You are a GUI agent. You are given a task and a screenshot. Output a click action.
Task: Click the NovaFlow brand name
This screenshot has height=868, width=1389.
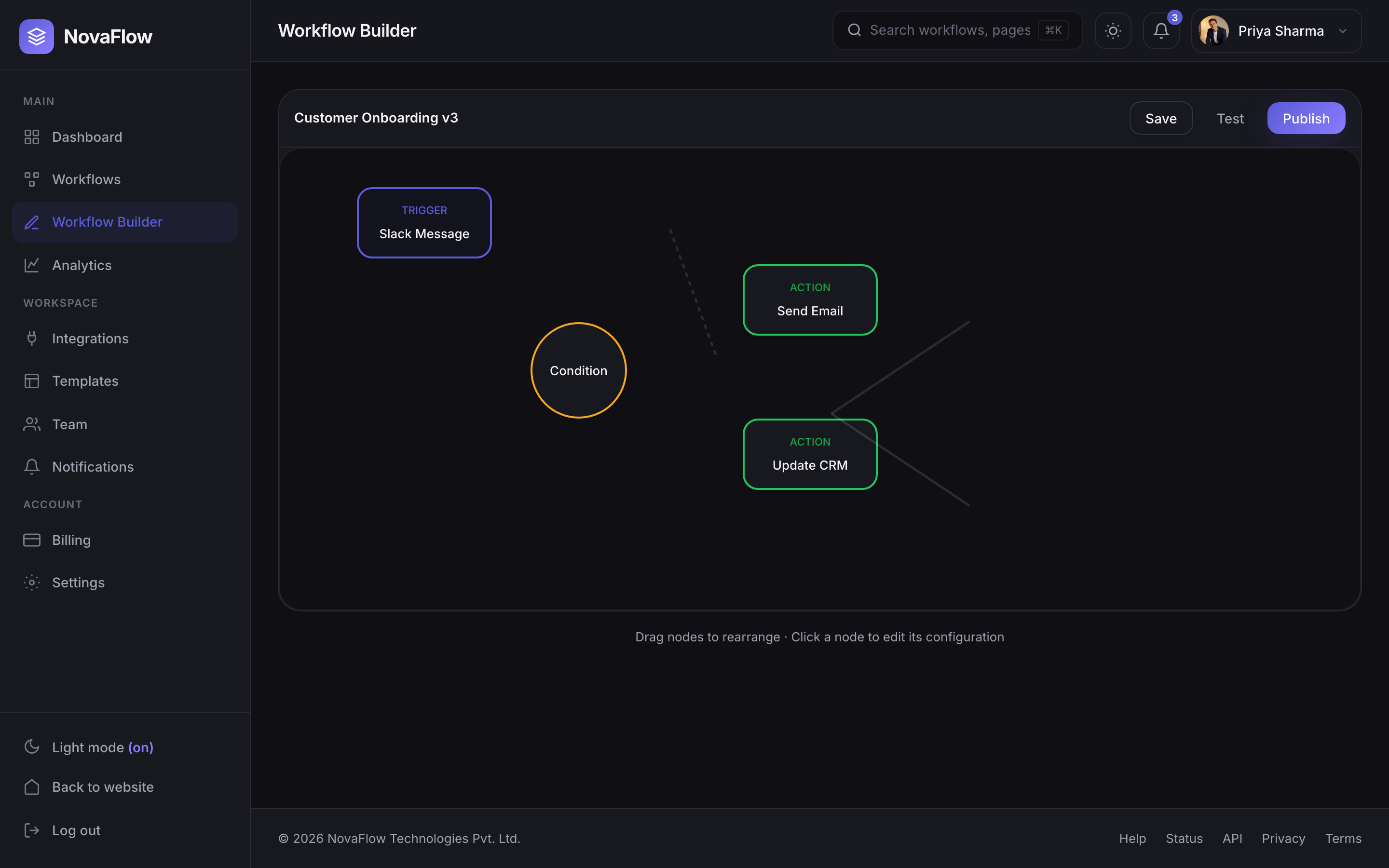coord(108,36)
